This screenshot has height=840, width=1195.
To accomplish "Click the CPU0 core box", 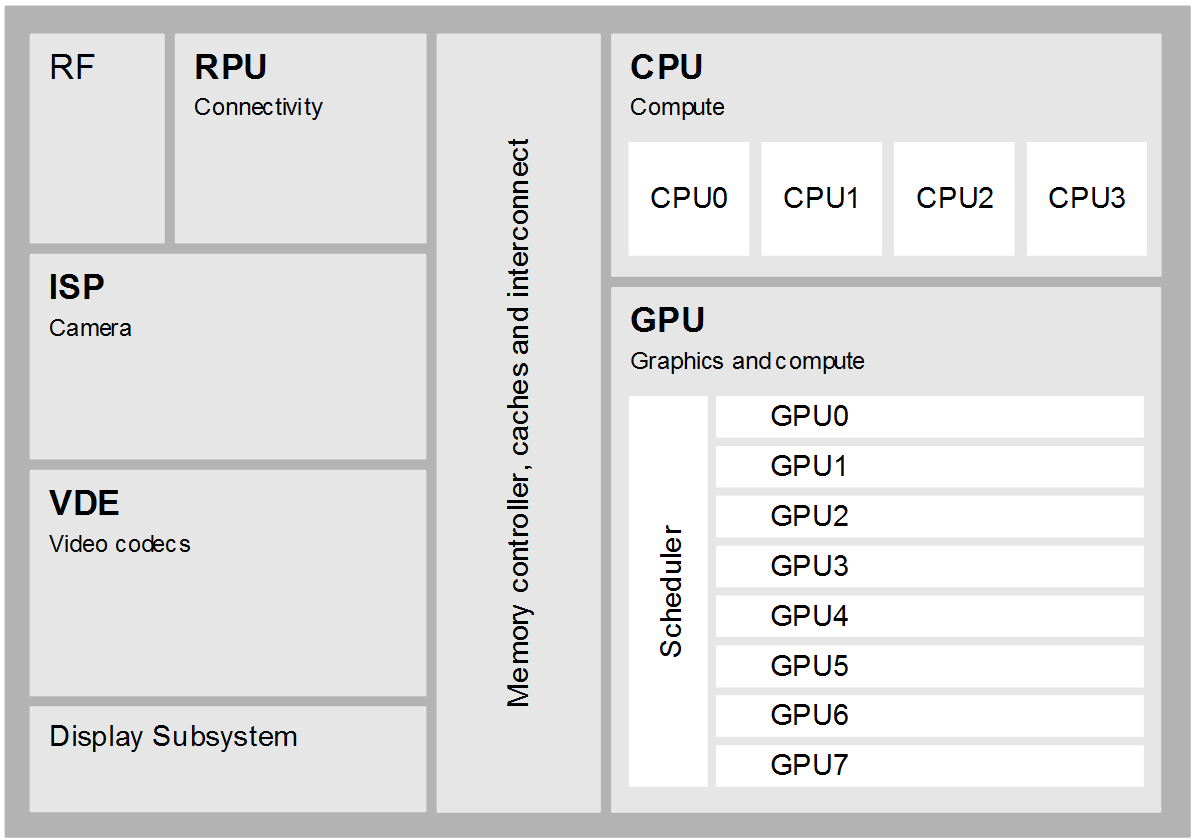I will coord(688,198).
